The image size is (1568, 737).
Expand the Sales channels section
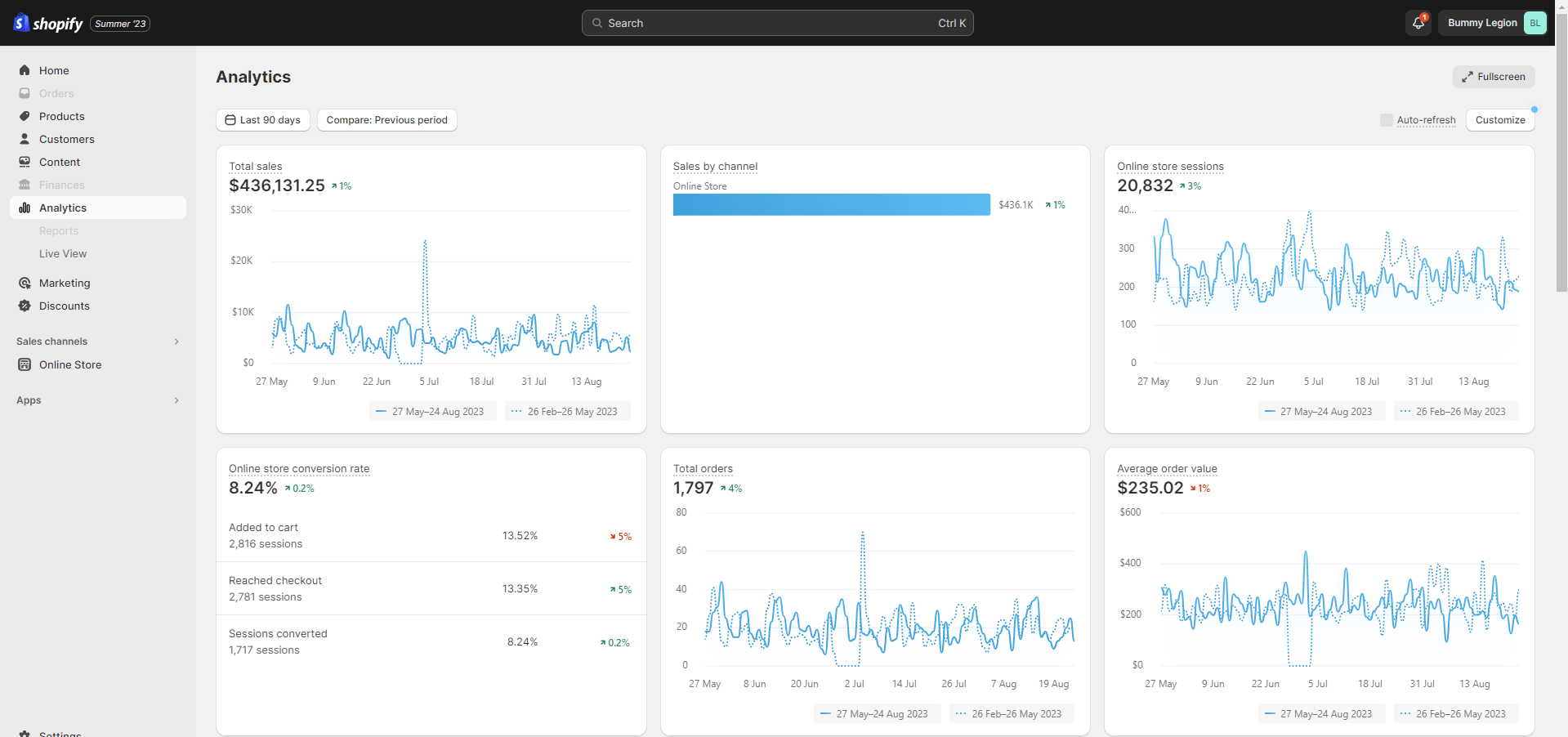coord(176,342)
